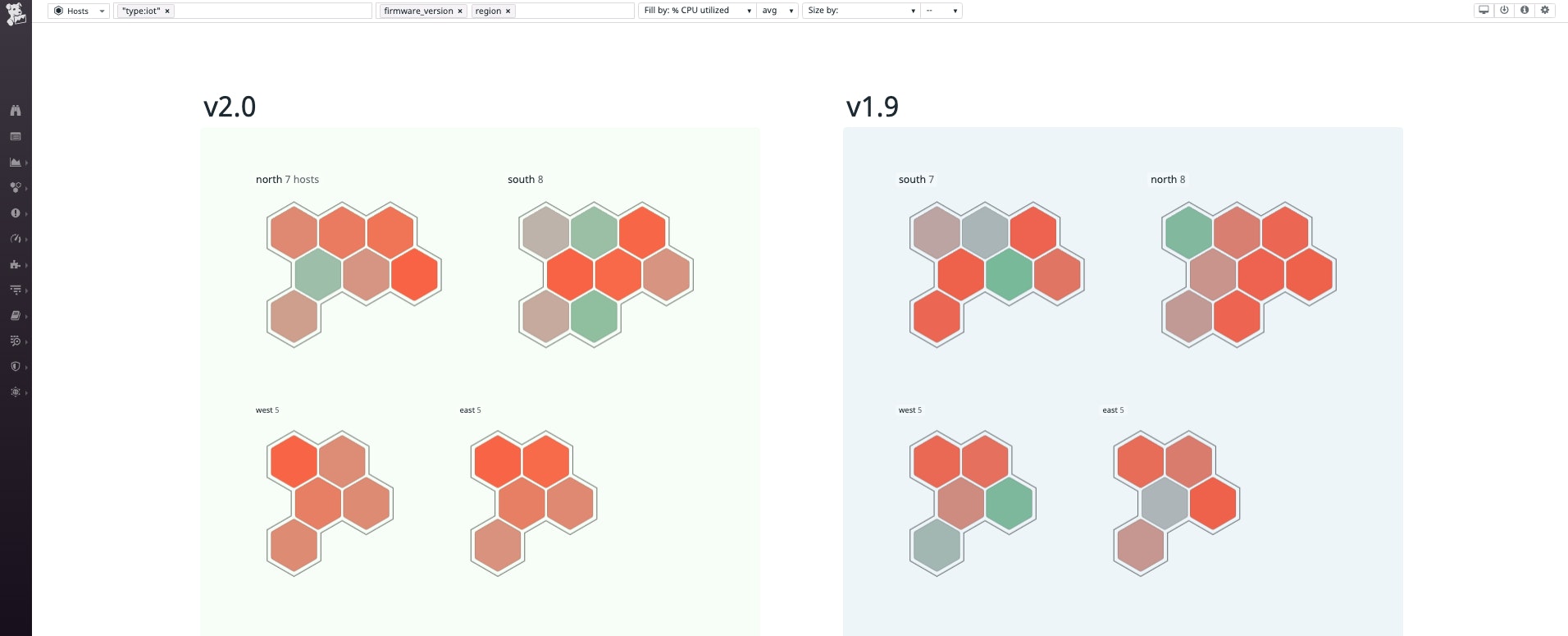This screenshot has width=1568, height=636.
Task: Click the info icon in top-right toolbar
Action: [x=1525, y=11]
